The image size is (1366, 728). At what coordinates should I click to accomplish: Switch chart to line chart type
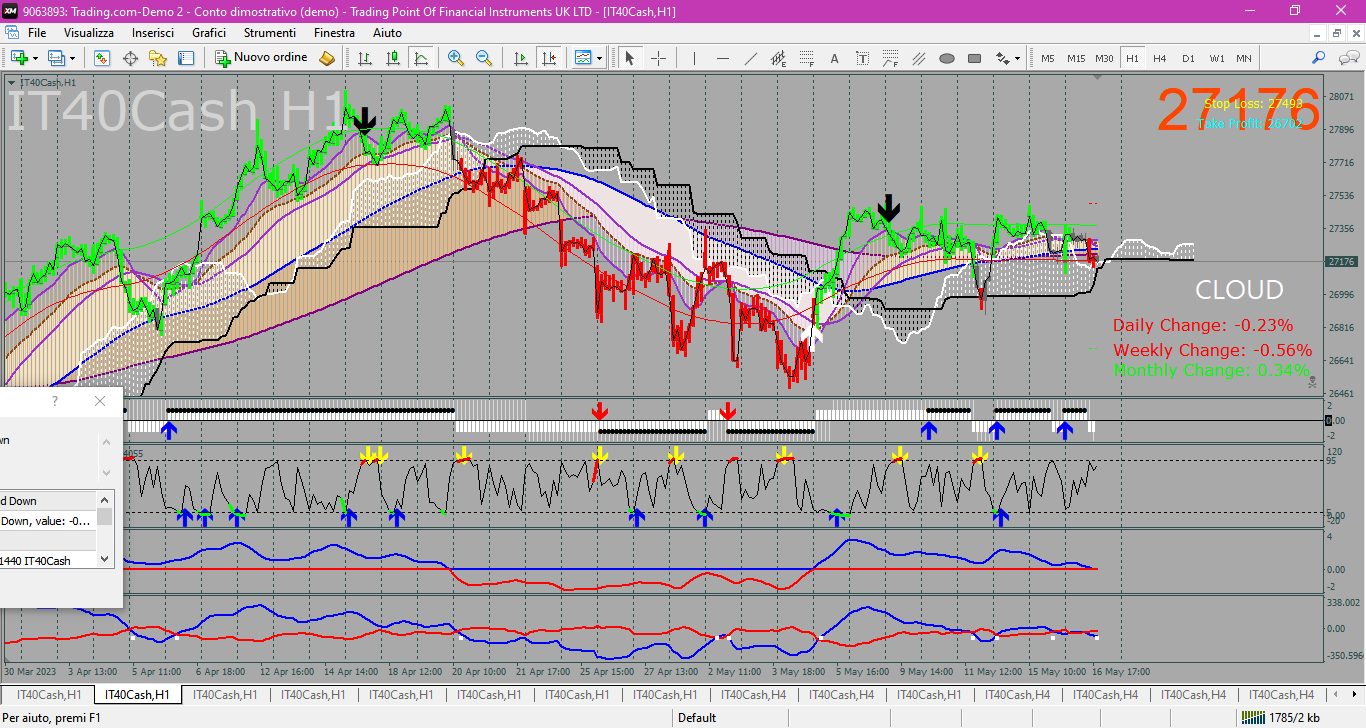point(421,58)
